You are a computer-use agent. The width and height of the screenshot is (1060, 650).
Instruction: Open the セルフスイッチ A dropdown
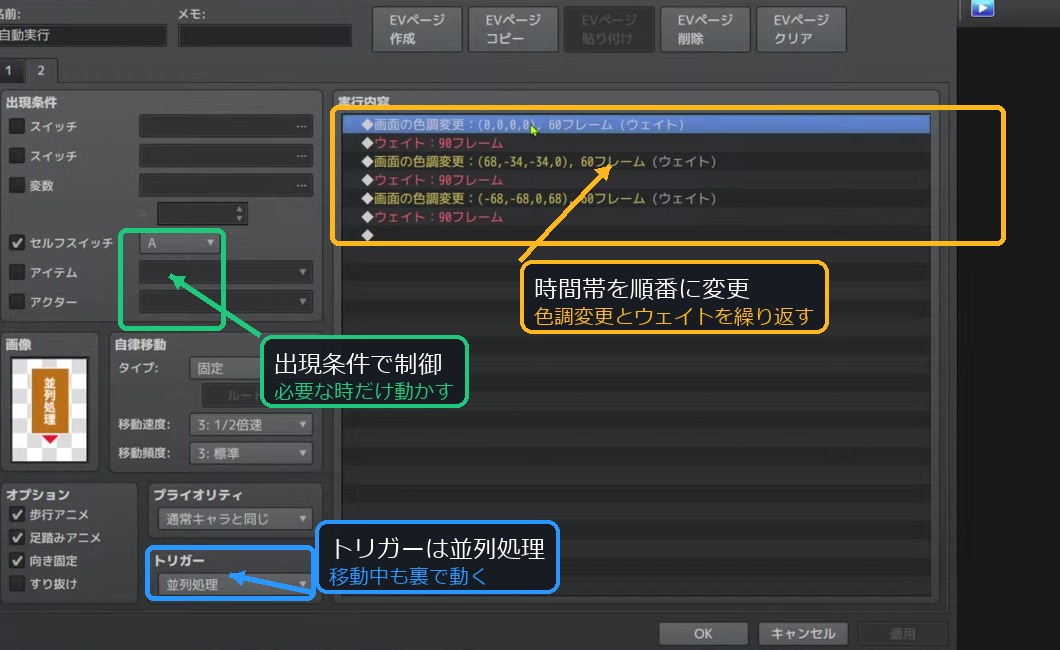click(x=180, y=243)
